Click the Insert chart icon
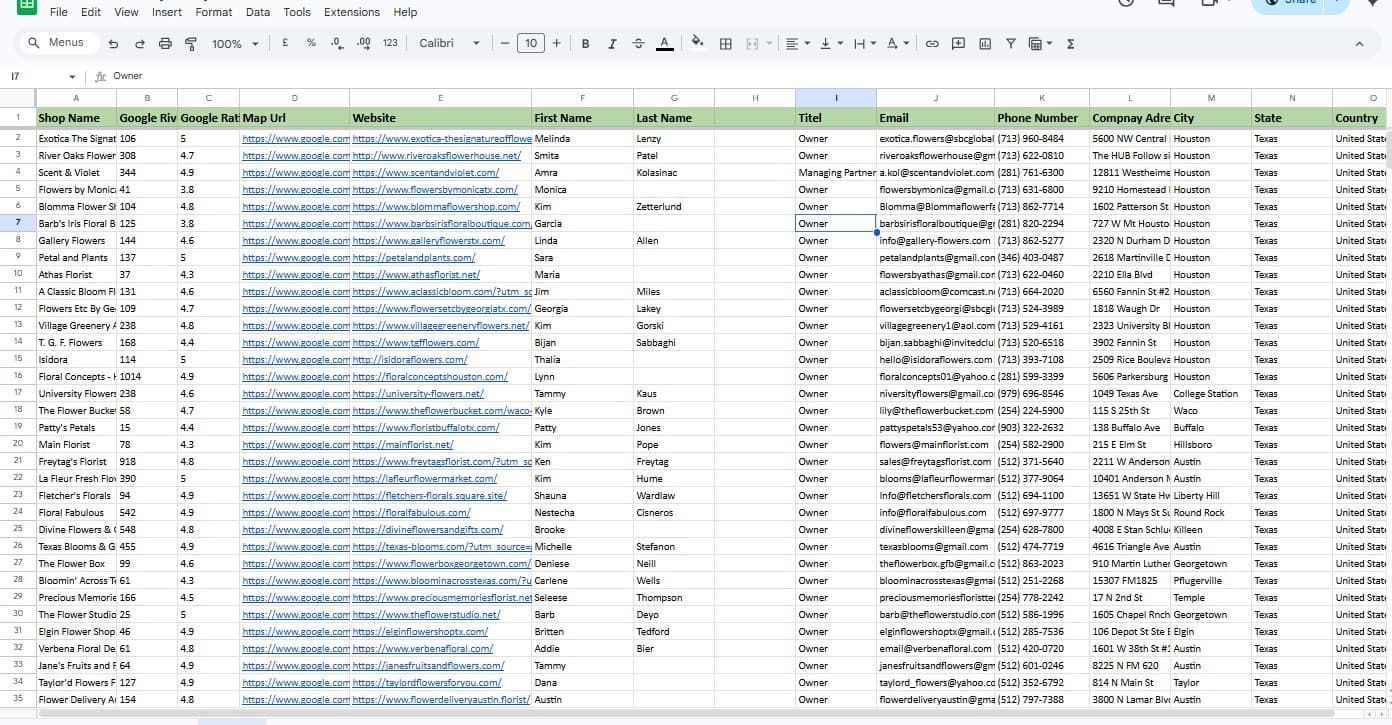The image size is (1392, 725). click(984, 43)
